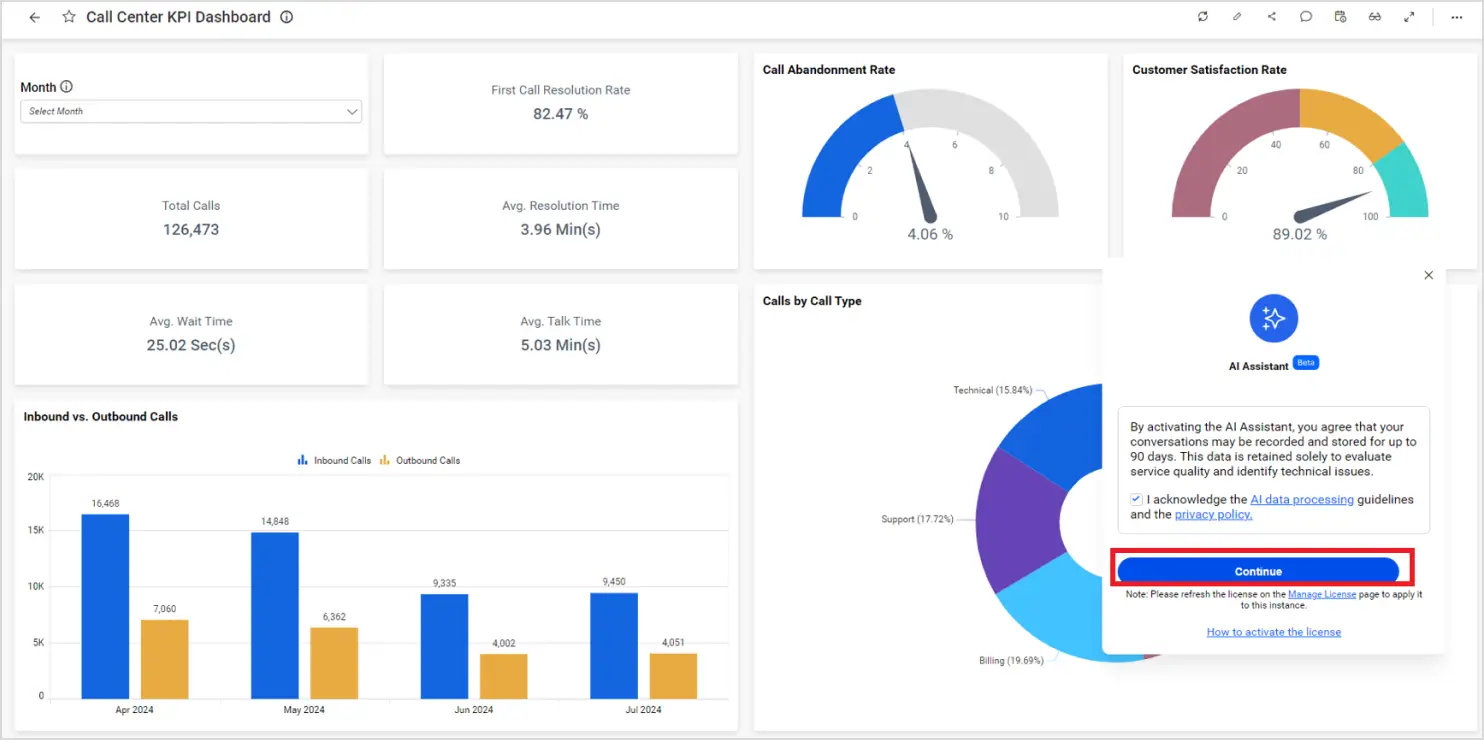Open the Select Month dropdown
1484x740 pixels.
(x=191, y=112)
